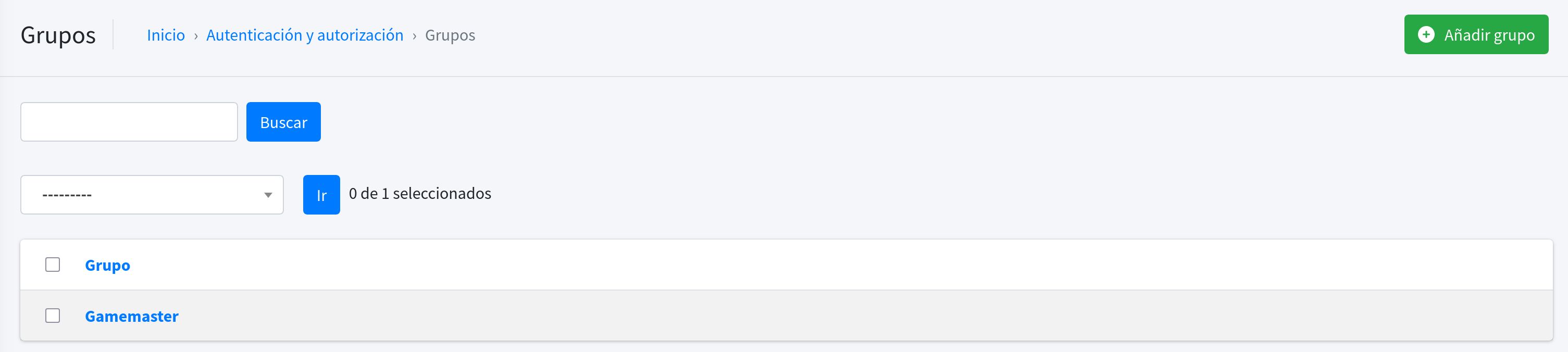Select the 0 de 1 seleccionados counter text
1568x352 pixels.
click(x=419, y=193)
